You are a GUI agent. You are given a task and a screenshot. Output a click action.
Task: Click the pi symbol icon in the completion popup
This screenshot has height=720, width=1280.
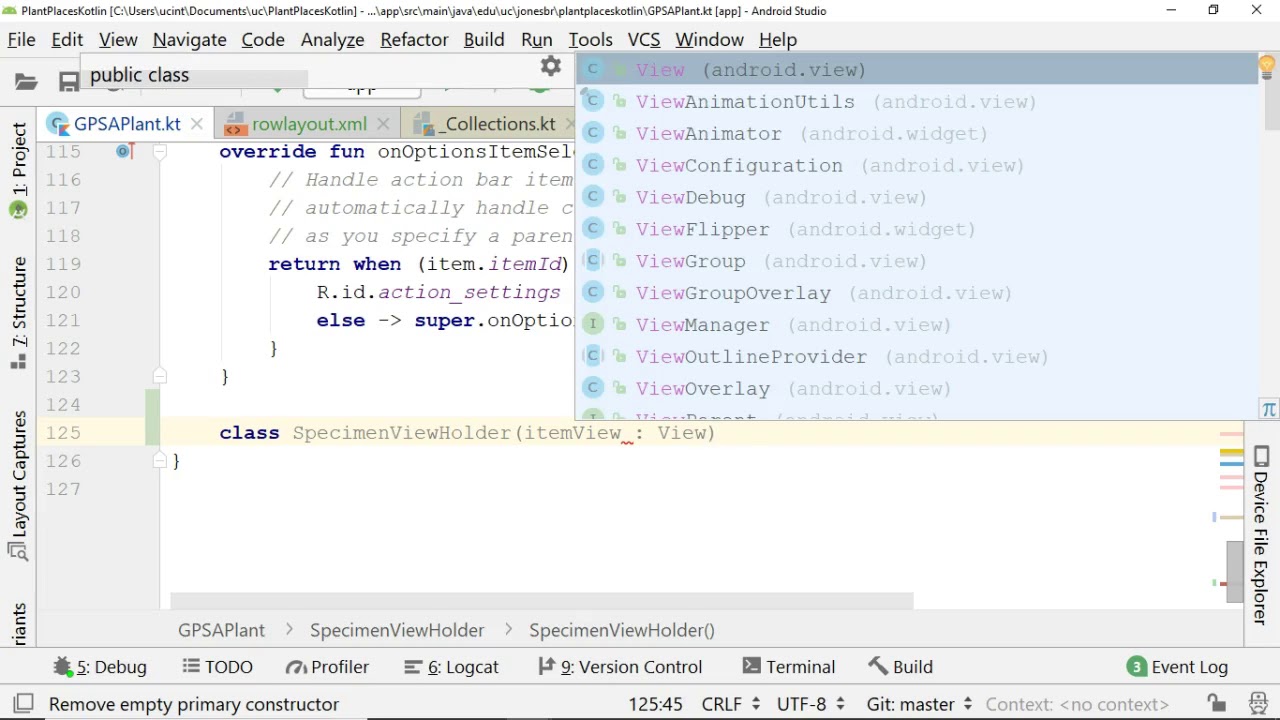point(1269,410)
